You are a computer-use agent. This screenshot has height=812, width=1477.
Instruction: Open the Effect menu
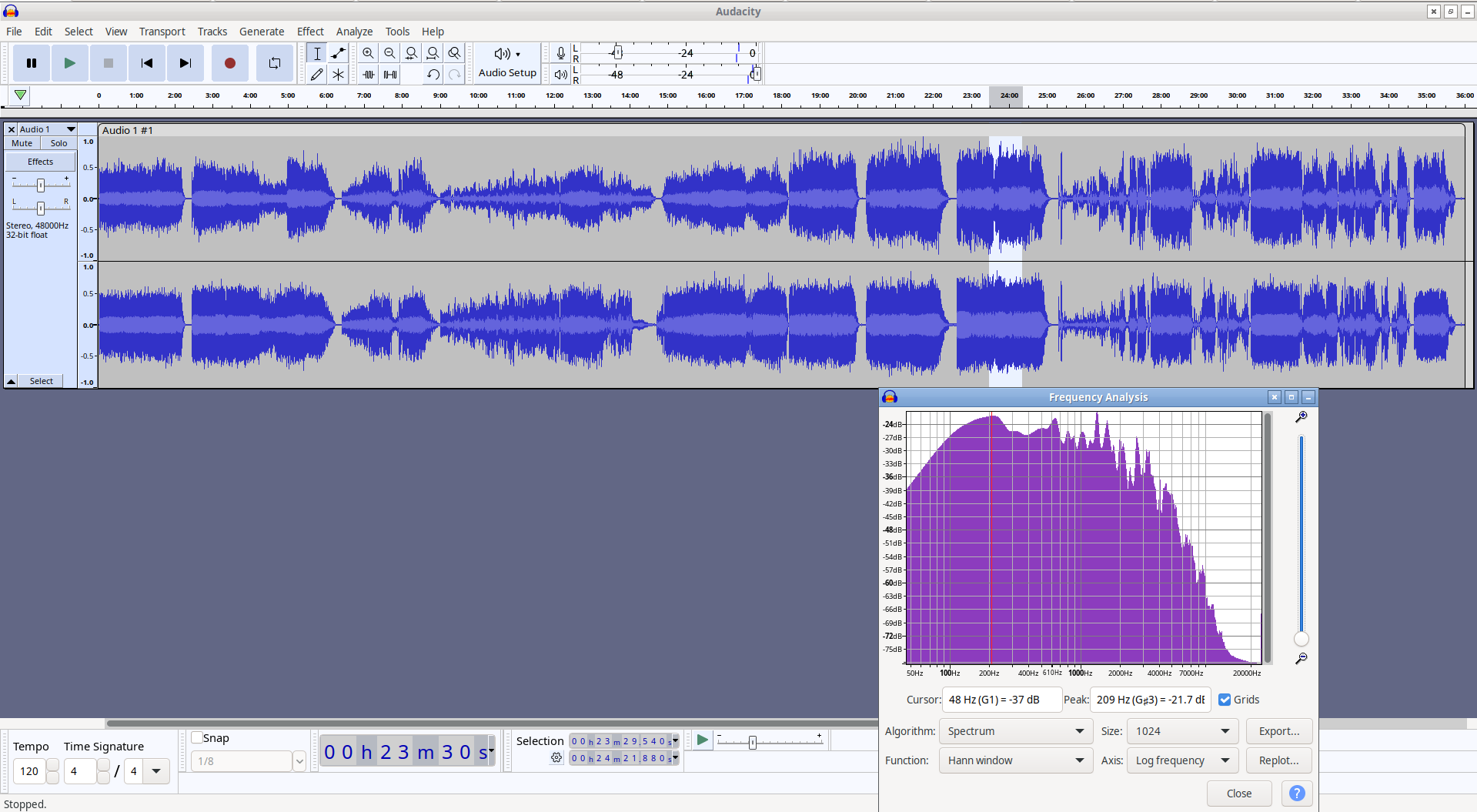pos(310,32)
